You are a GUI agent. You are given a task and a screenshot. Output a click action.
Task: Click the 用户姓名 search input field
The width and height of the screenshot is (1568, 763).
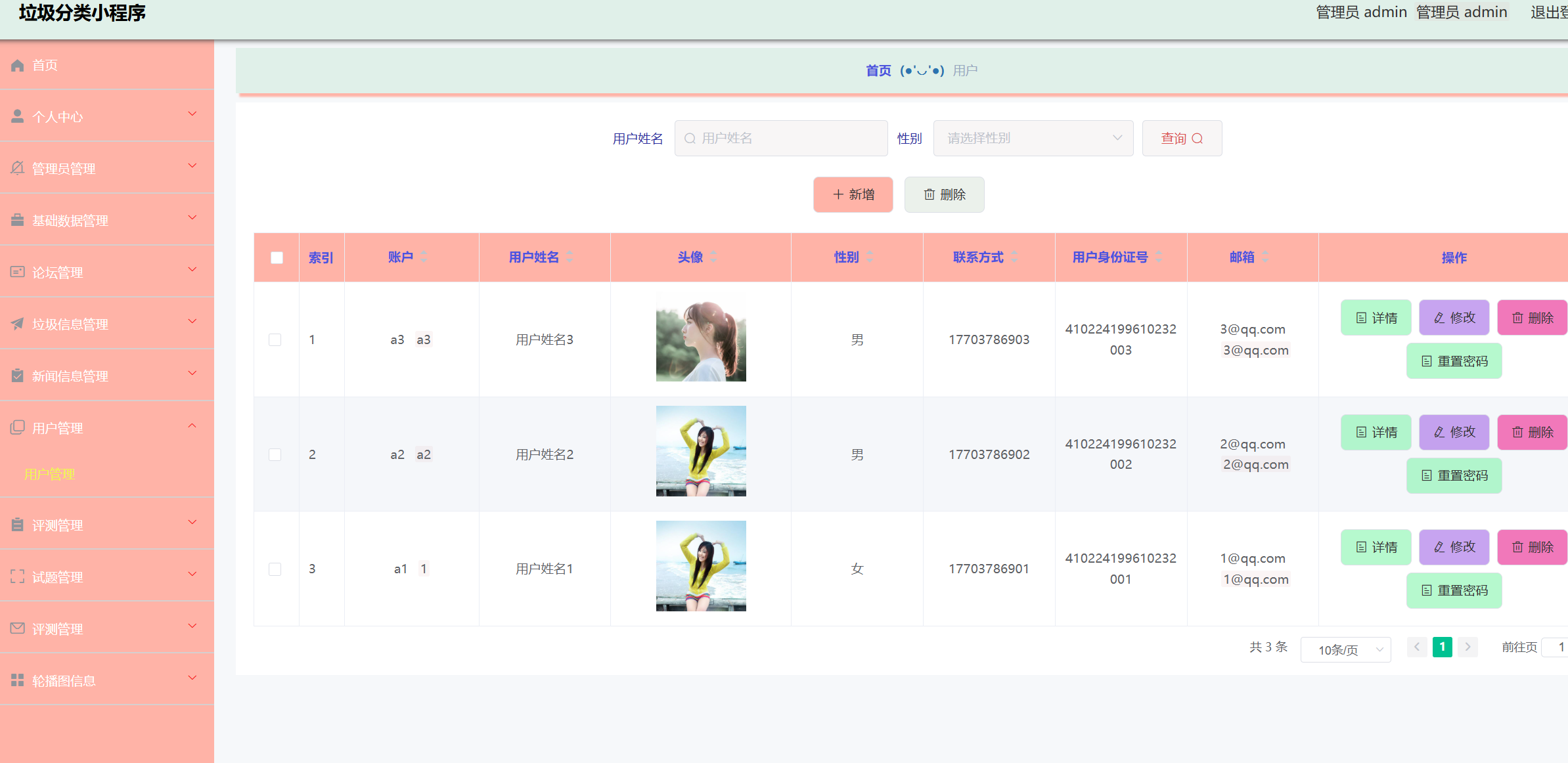coord(780,138)
